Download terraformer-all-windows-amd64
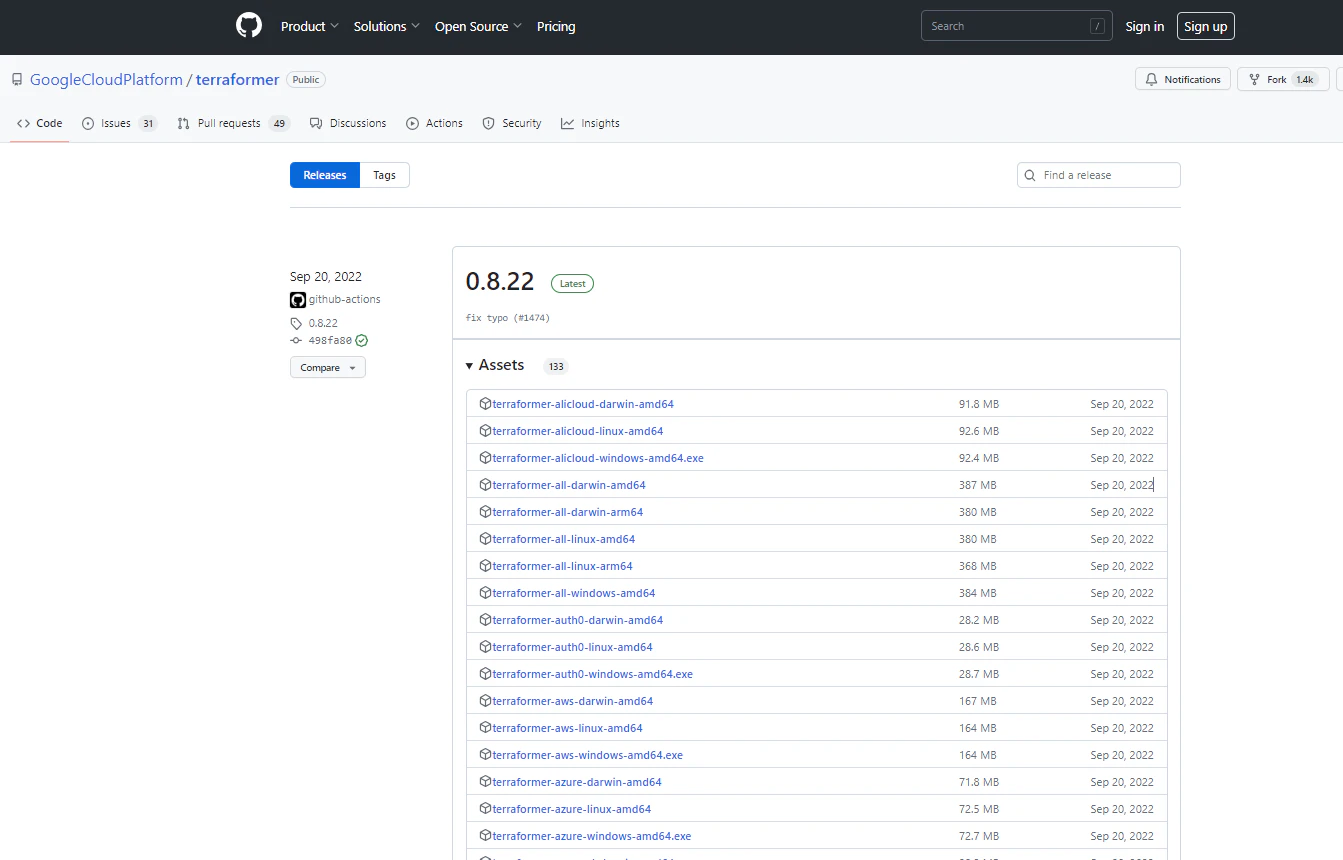The width and height of the screenshot is (1343, 860). 574,593
